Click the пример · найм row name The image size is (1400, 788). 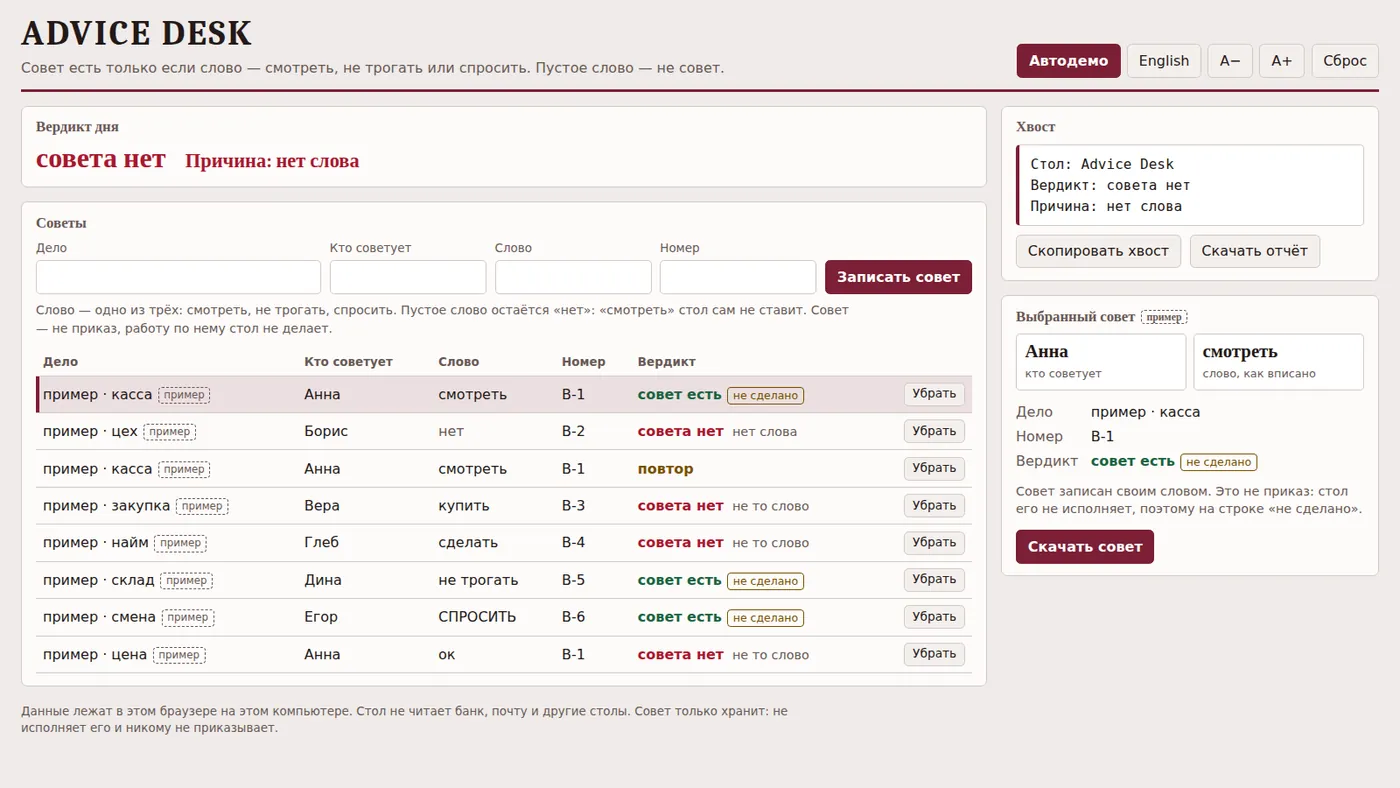(x=96, y=543)
